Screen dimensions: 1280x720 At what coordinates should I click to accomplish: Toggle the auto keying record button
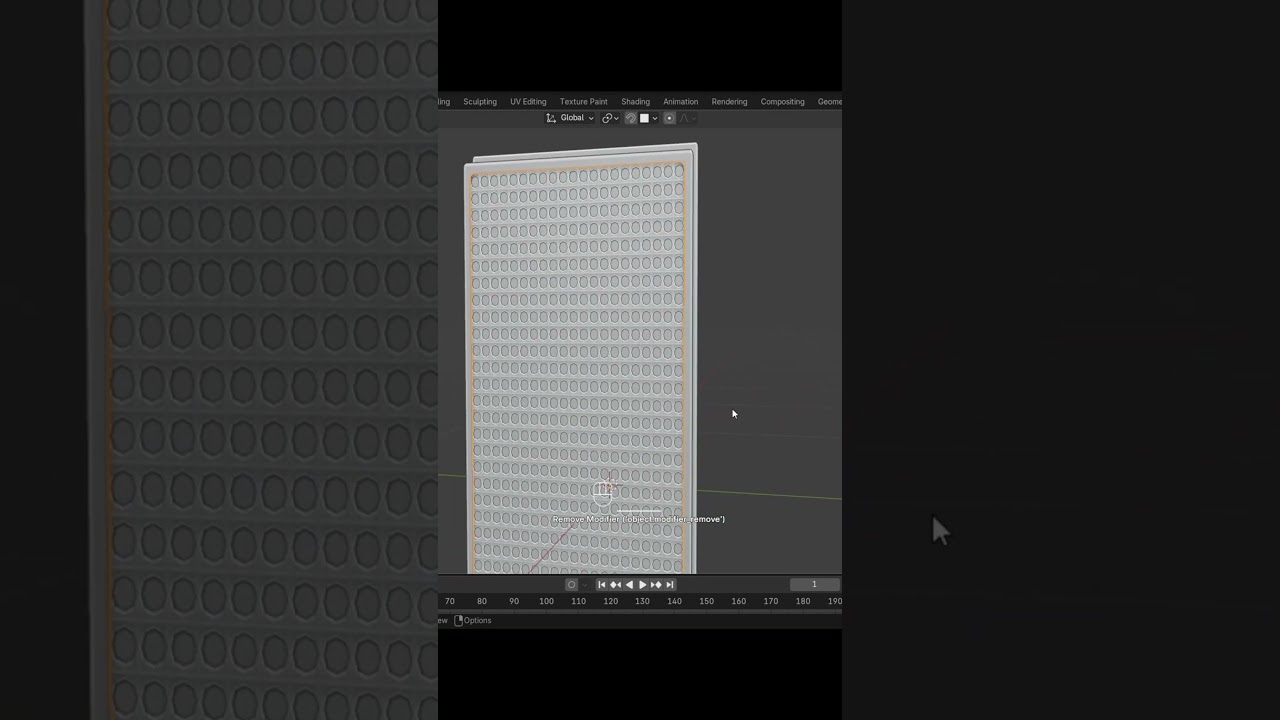click(x=571, y=585)
